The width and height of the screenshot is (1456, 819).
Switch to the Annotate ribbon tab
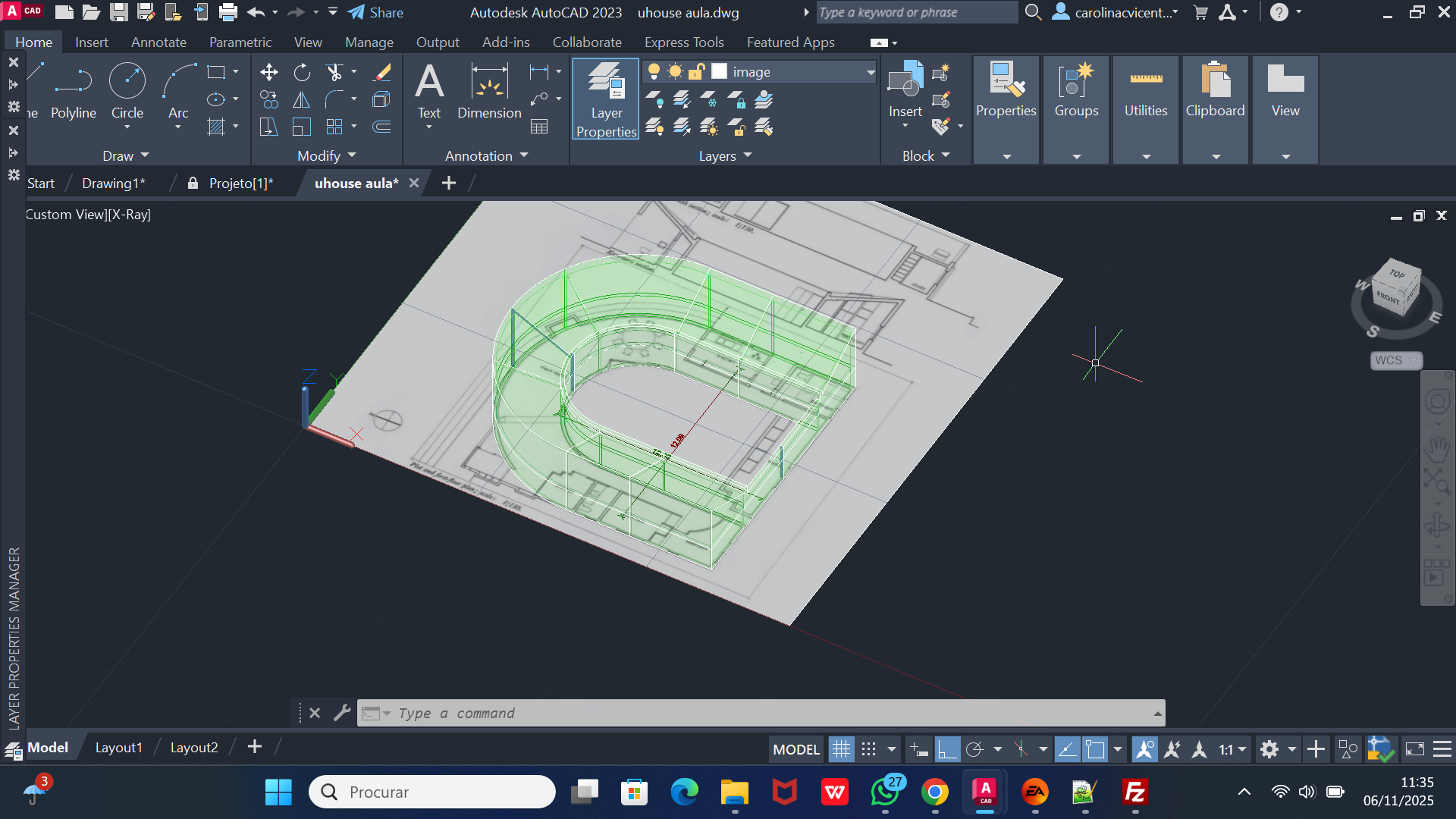point(158,42)
